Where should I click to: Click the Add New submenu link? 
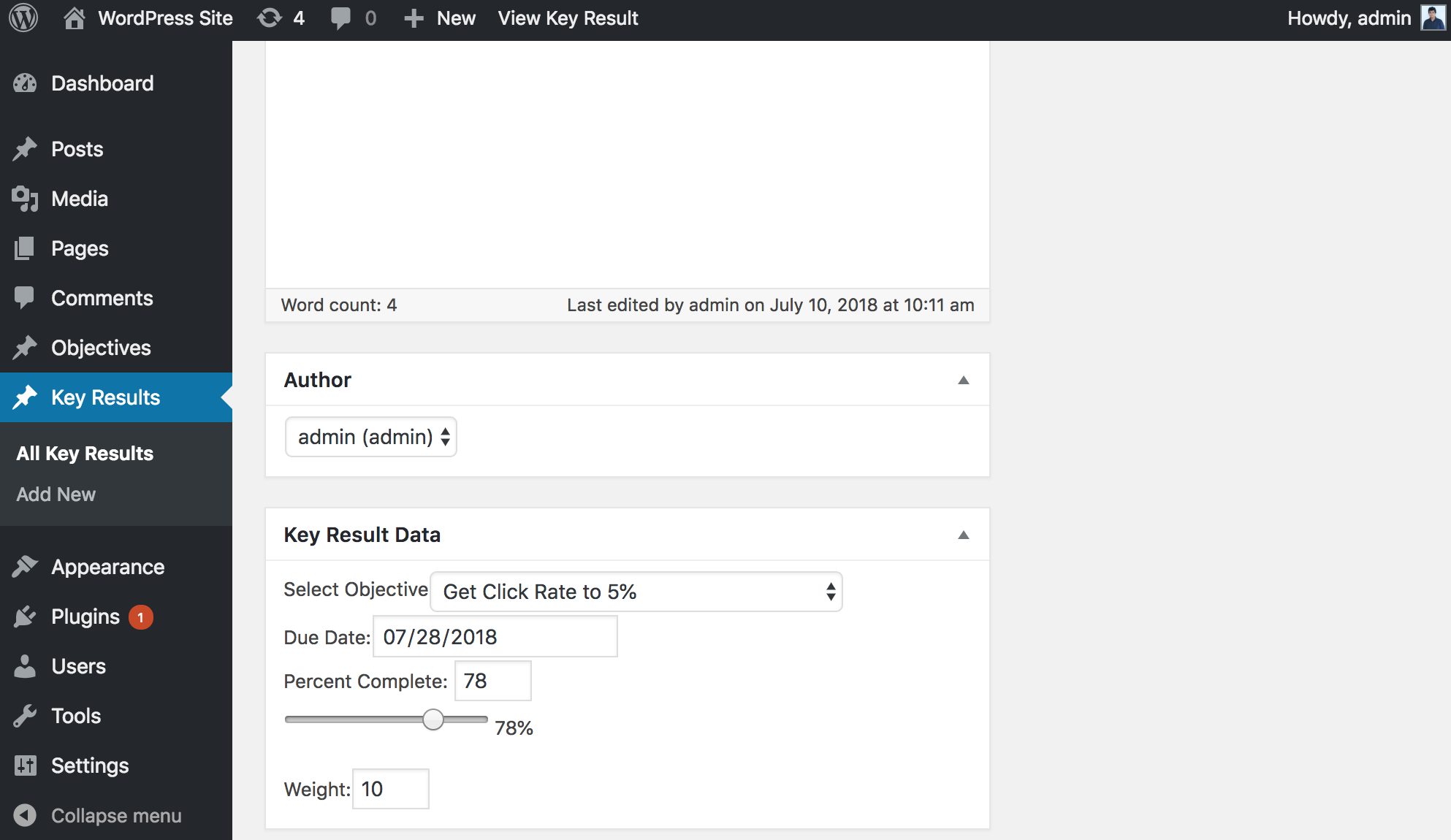coord(56,495)
